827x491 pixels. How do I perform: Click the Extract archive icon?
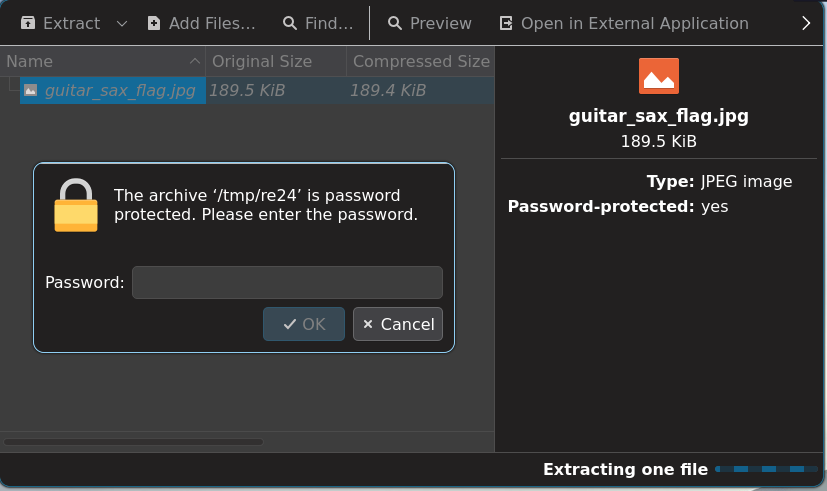pos(28,23)
